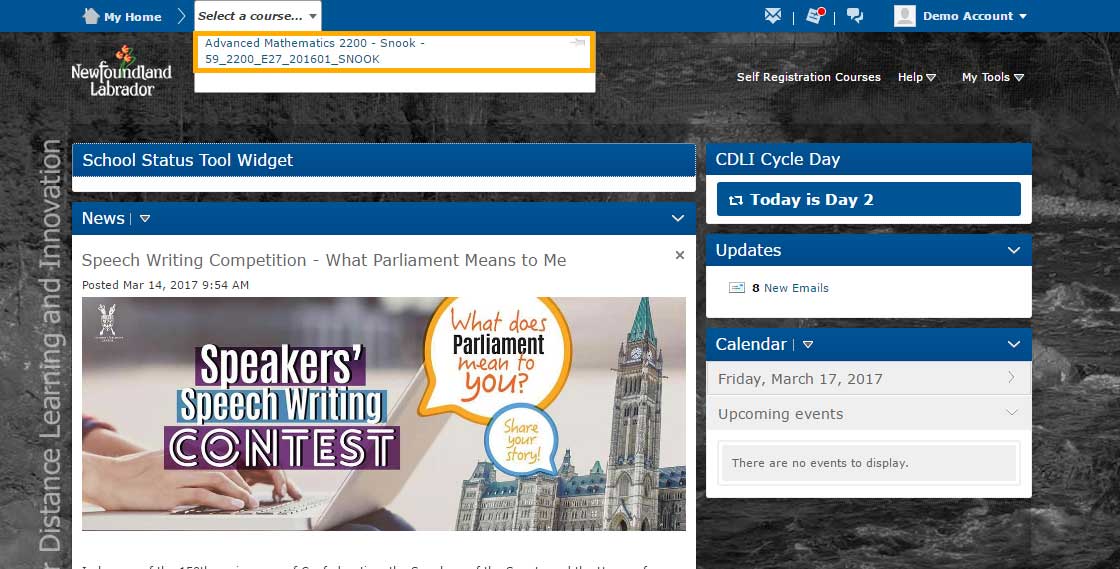Open the Speech Writing Competition news headline
Screen dimensions: 1120x569
coord(324,260)
